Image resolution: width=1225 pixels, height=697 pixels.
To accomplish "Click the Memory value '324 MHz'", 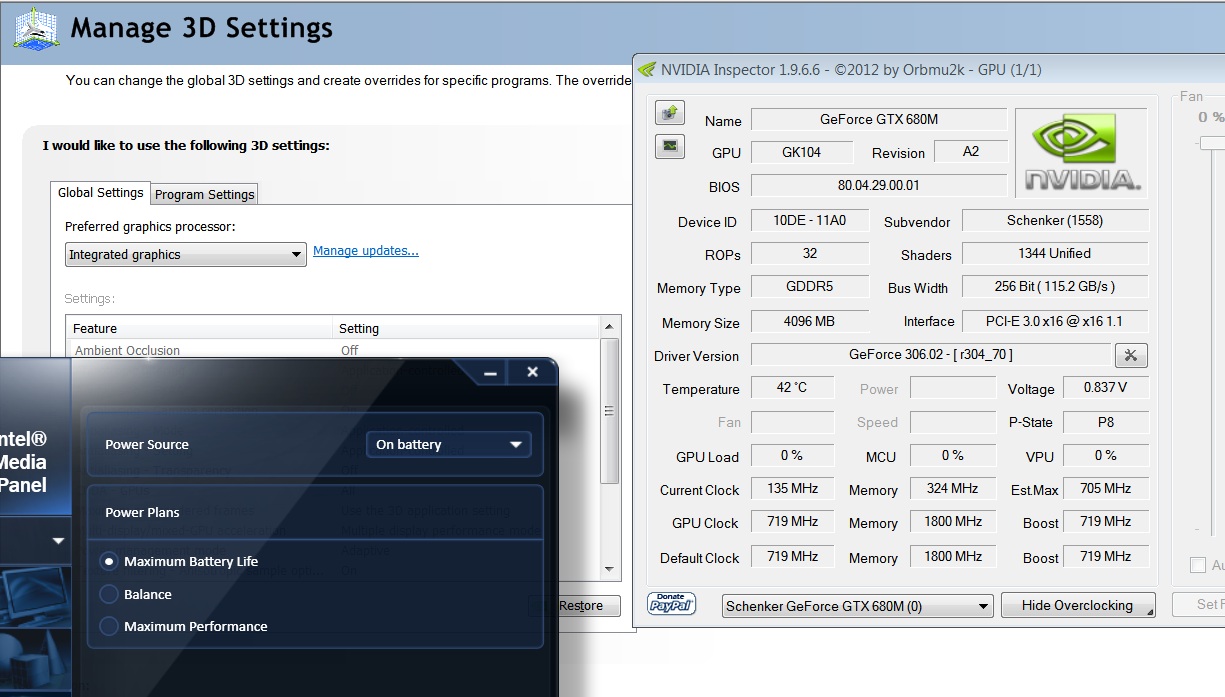I will point(952,489).
